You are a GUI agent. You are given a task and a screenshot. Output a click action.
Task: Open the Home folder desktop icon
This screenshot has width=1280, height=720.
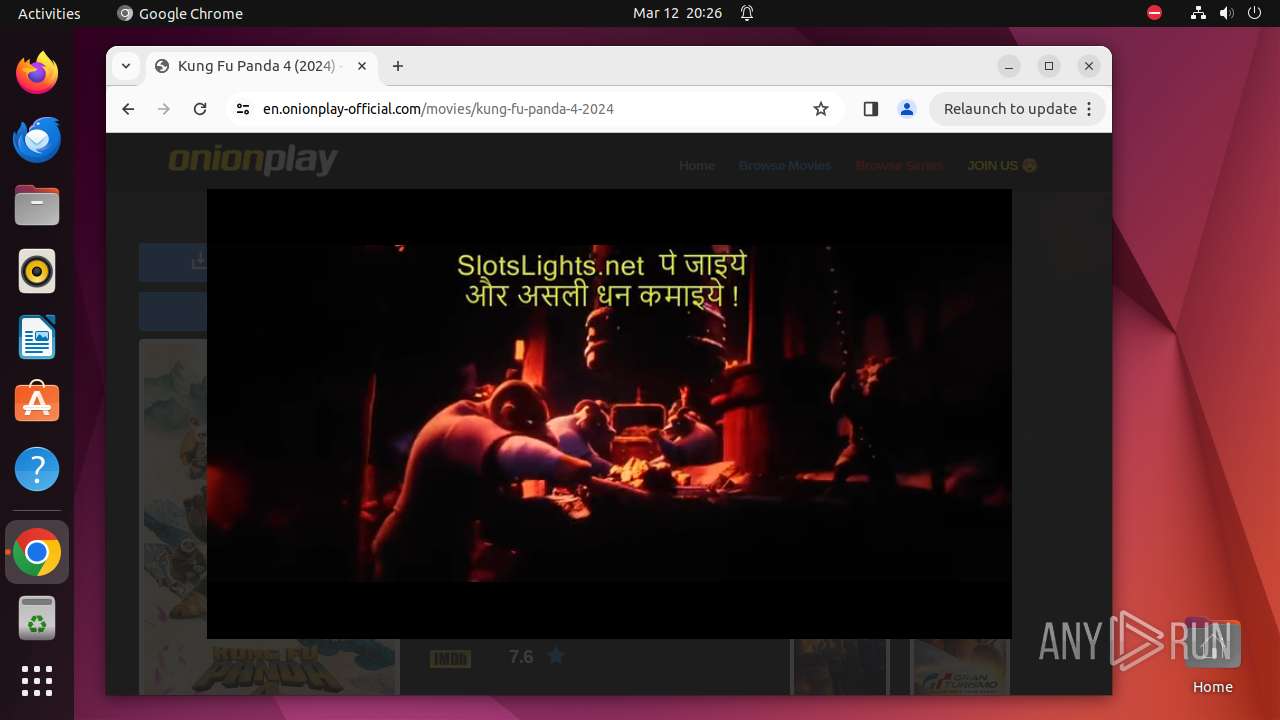click(x=1212, y=657)
